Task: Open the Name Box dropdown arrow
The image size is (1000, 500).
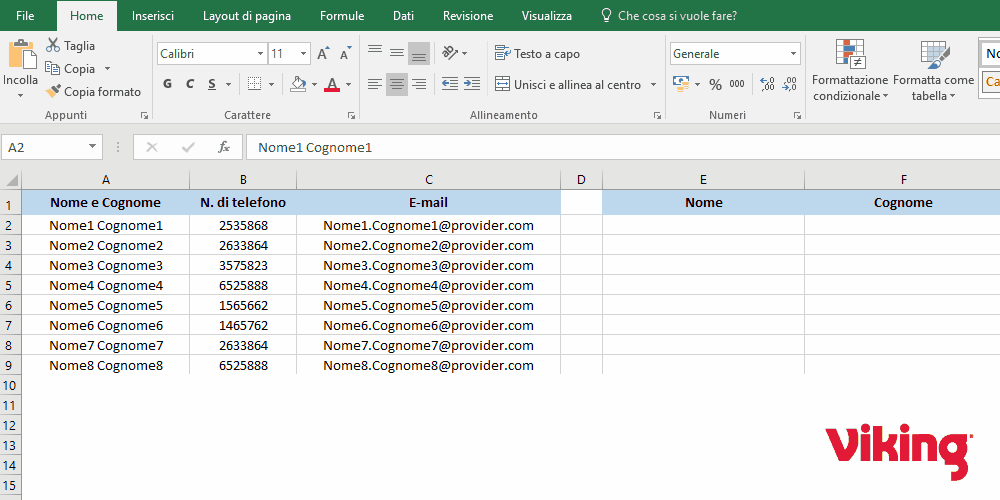Action: pyautogui.click(x=93, y=148)
